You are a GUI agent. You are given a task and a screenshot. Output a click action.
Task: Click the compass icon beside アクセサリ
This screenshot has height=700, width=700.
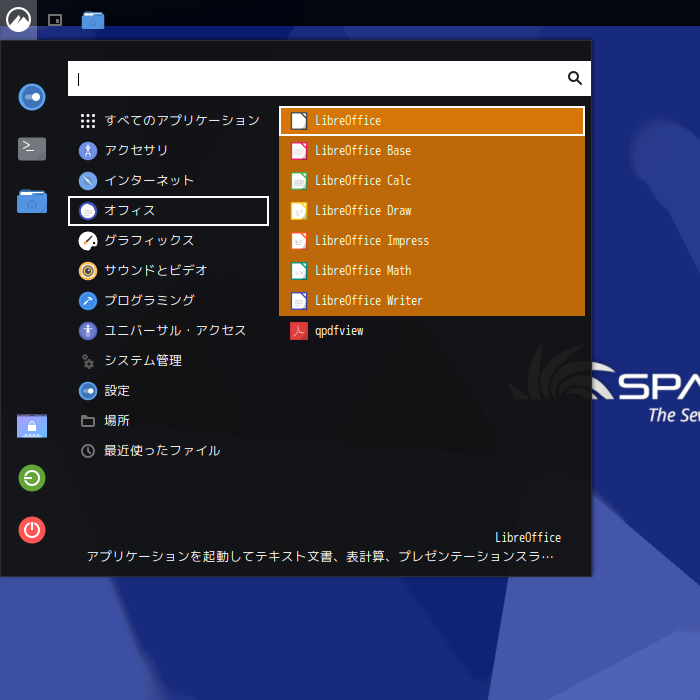point(88,151)
